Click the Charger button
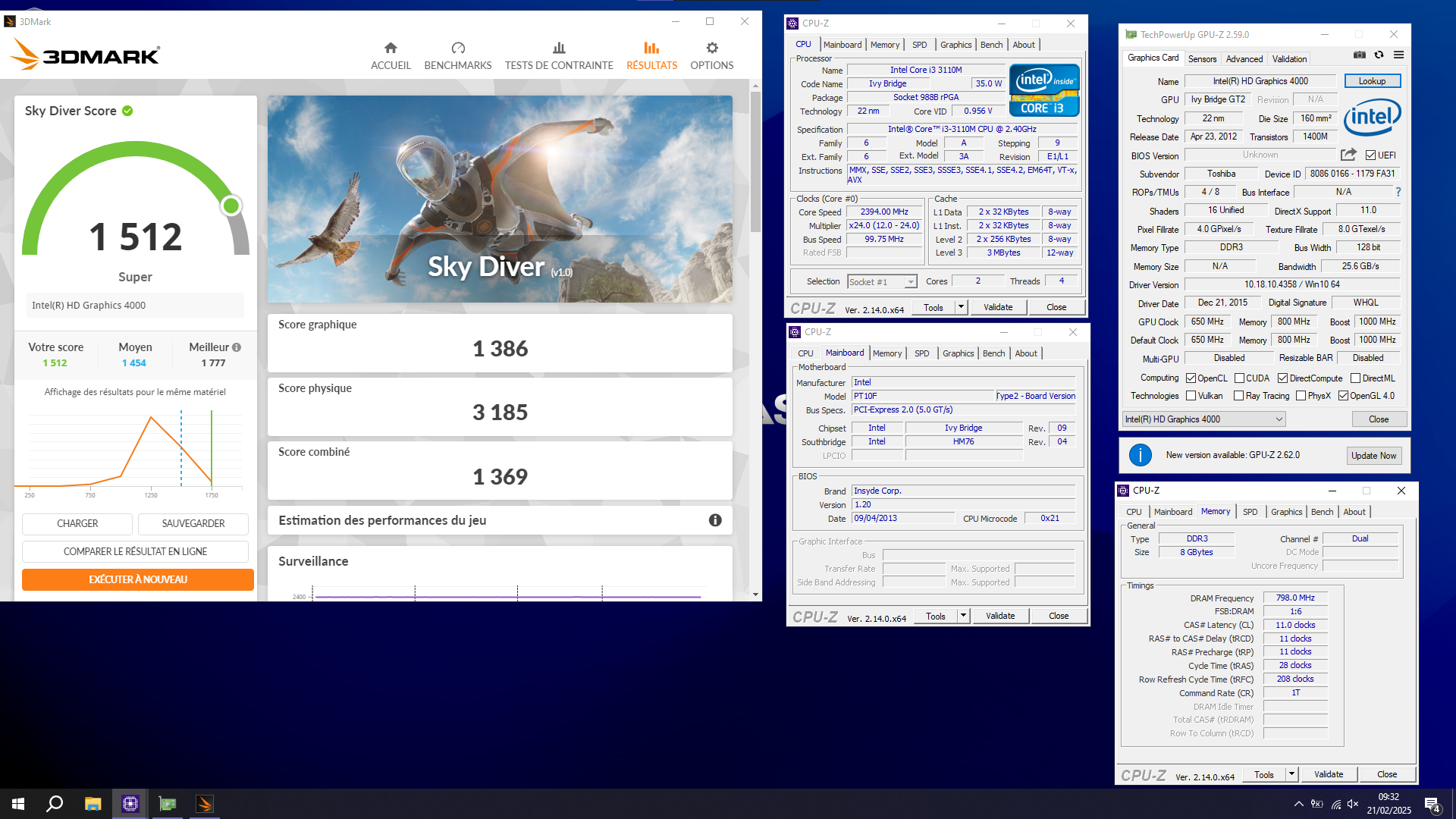 (x=77, y=524)
